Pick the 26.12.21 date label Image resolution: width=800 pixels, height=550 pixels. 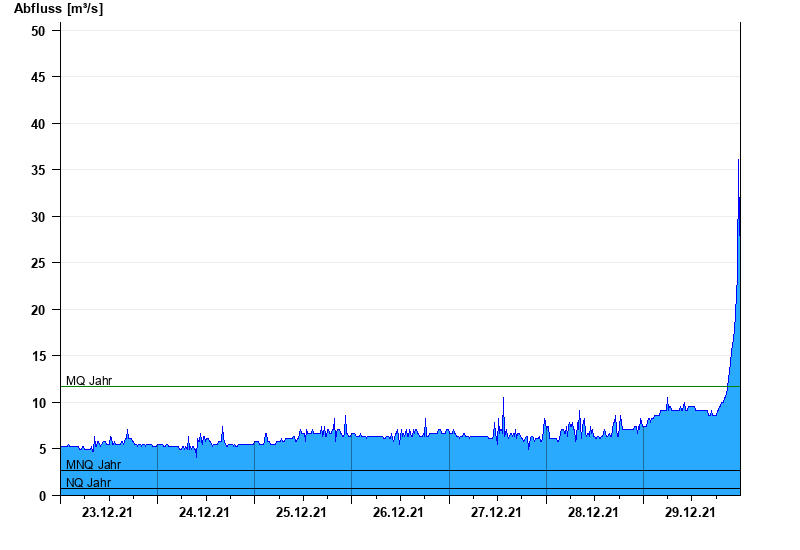[398, 513]
